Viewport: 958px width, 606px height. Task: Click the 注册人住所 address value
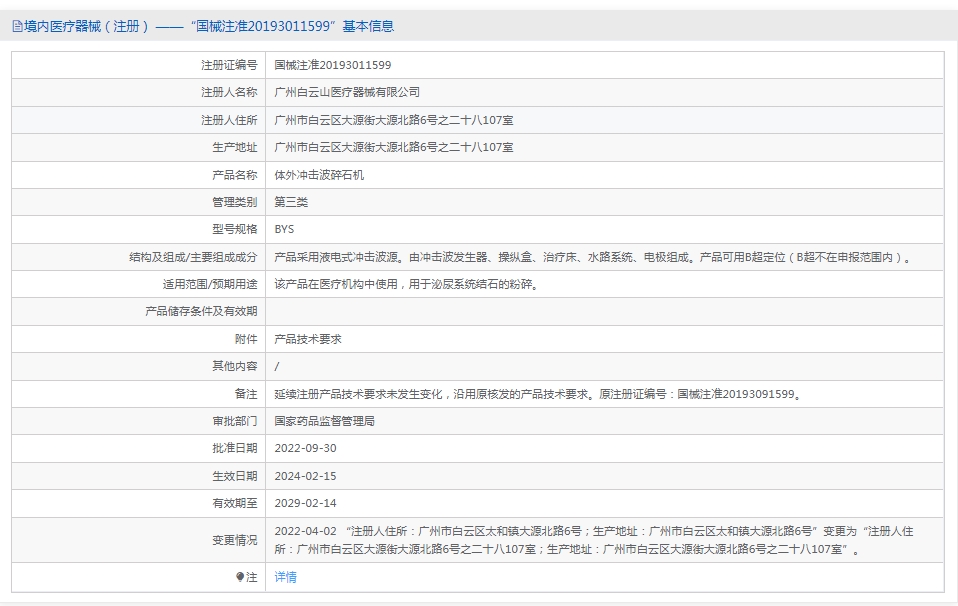click(393, 120)
